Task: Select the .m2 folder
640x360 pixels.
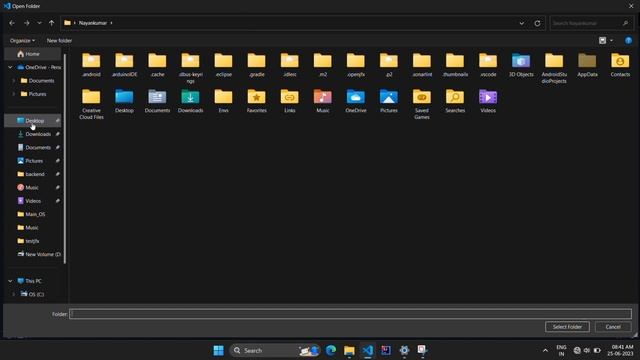Action: (322, 65)
